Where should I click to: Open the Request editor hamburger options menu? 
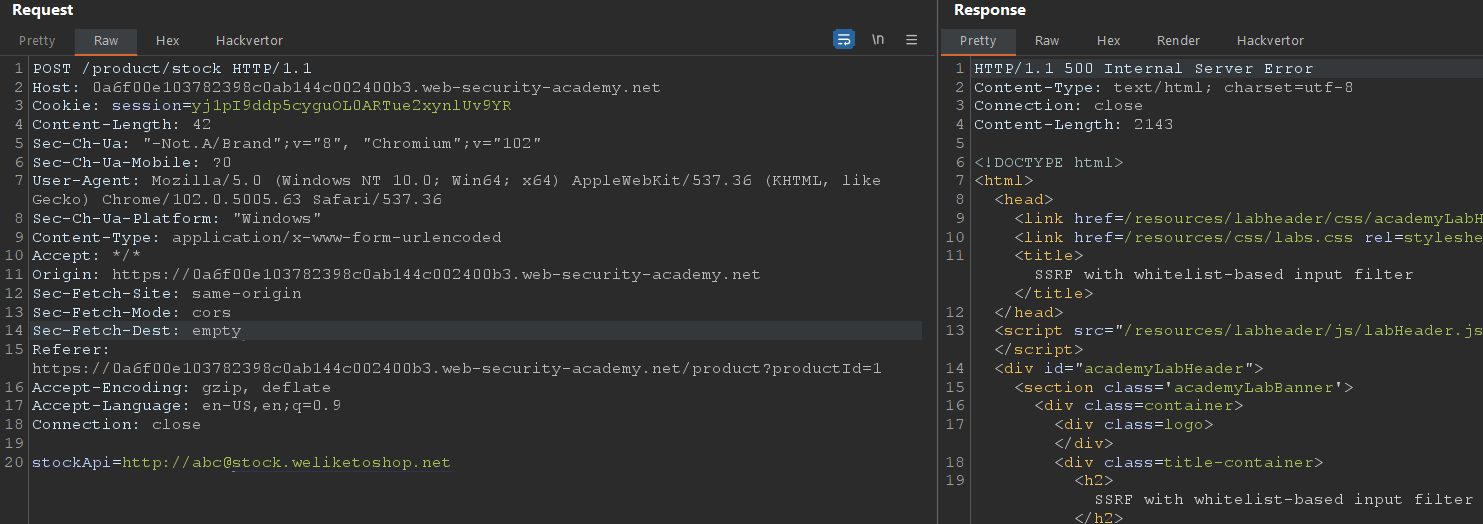click(912, 40)
